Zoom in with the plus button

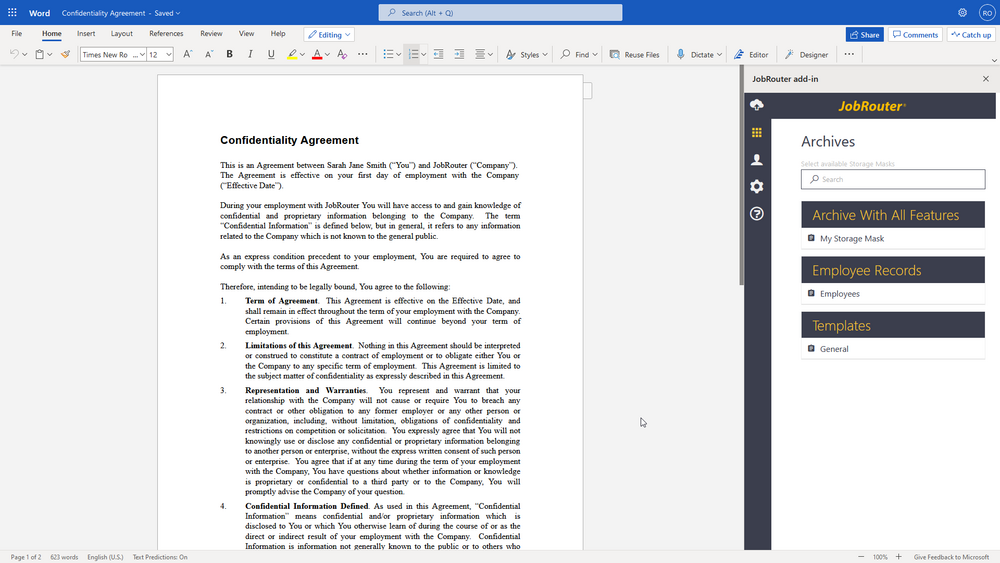click(x=899, y=557)
